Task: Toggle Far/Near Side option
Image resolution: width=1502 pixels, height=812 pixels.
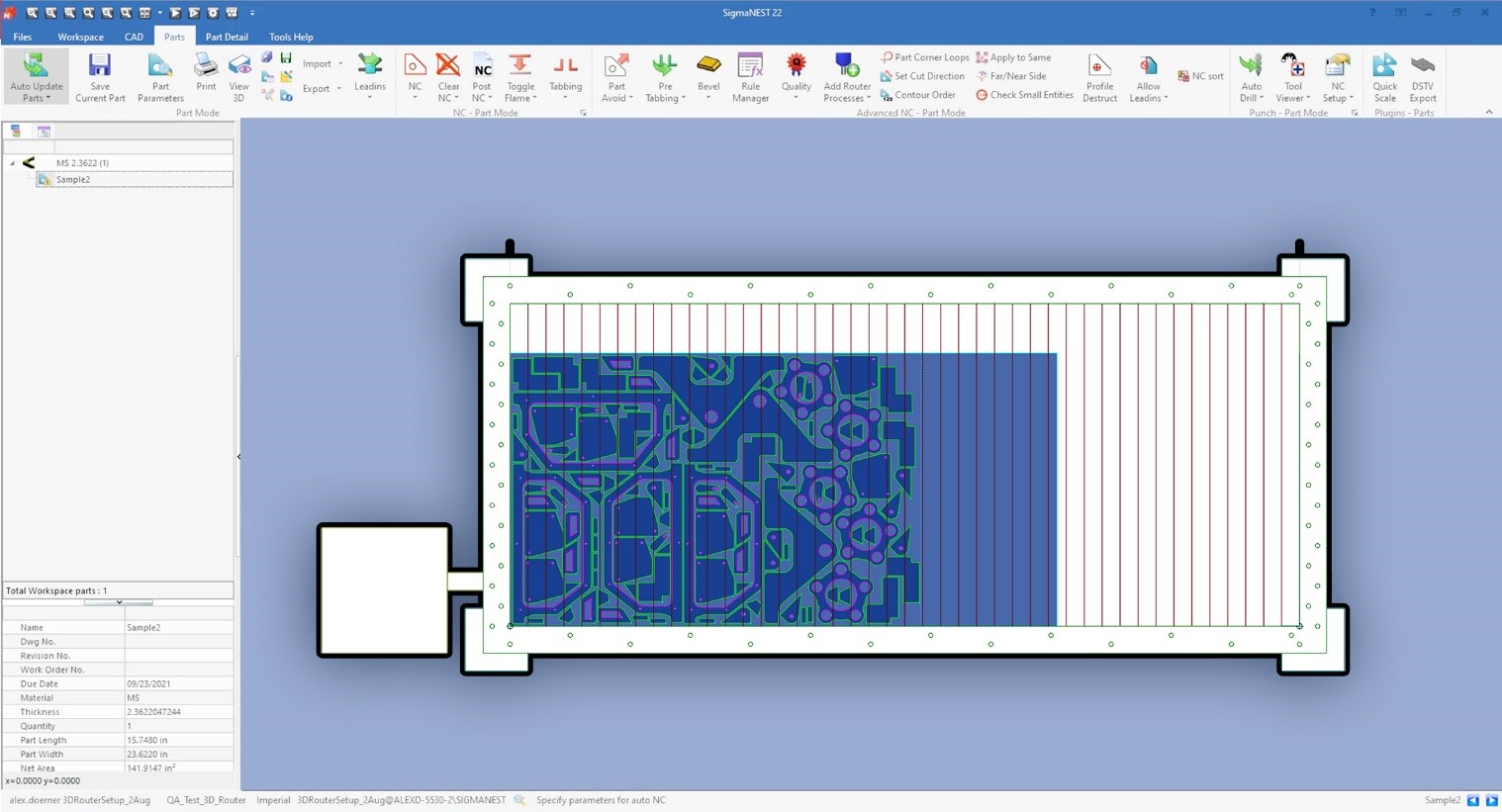Action: click(1013, 75)
